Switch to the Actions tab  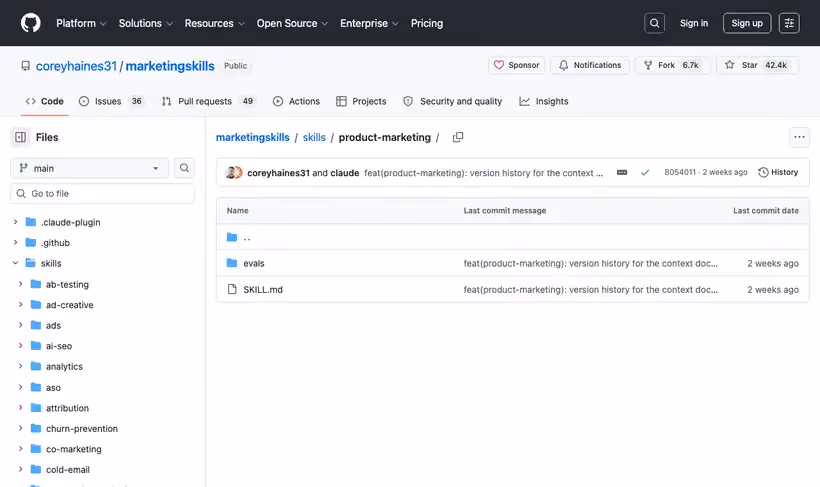coord(296,101)
